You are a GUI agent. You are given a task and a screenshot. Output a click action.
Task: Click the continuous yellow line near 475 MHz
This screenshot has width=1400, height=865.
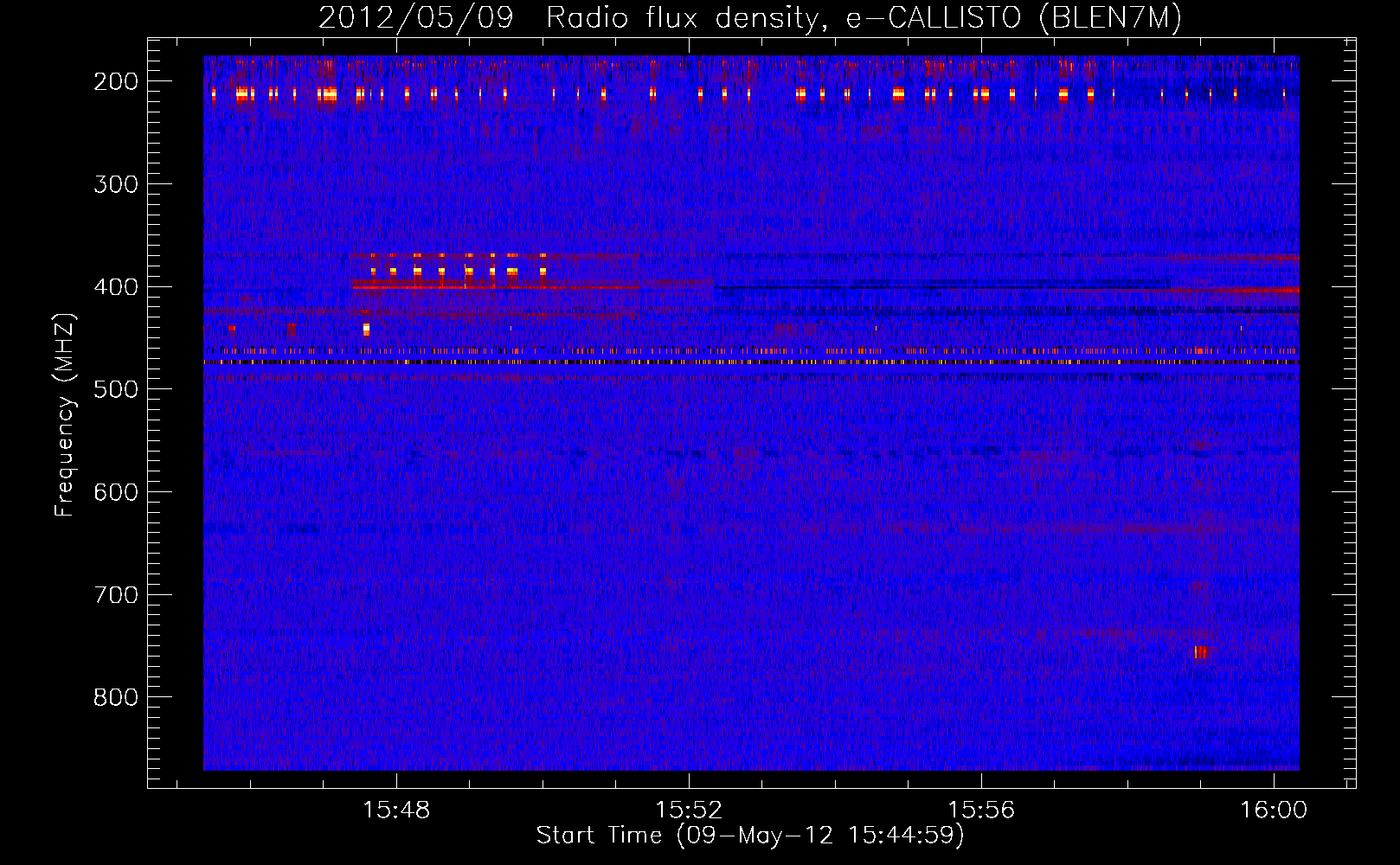[x=751, y=362]
